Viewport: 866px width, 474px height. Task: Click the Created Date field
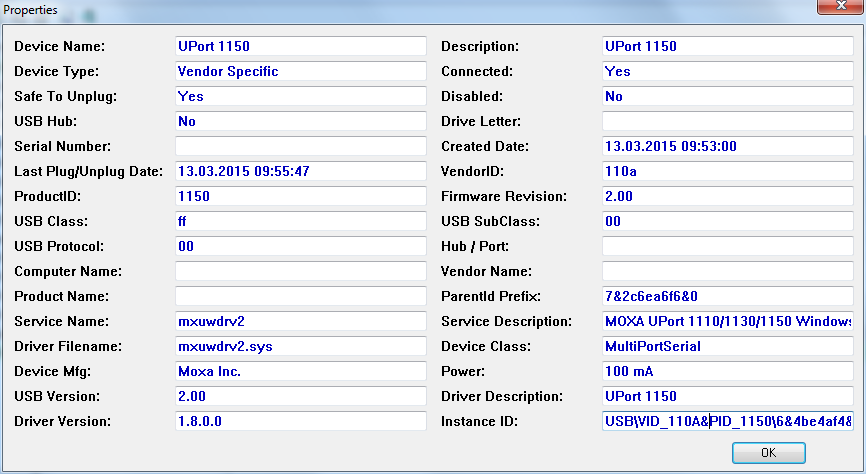(727, 146)
